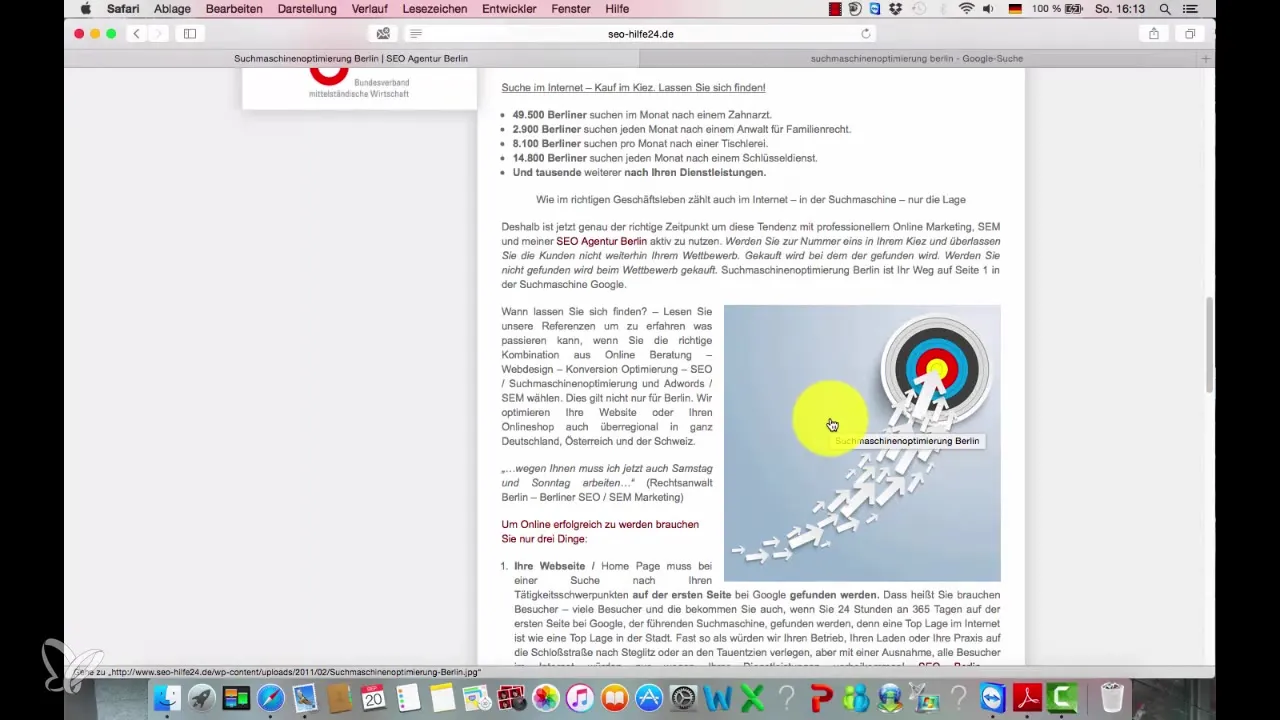Go forward with the Safari forward arrow
Viewport: 1280px width, 720px height.
coord(158,33)
